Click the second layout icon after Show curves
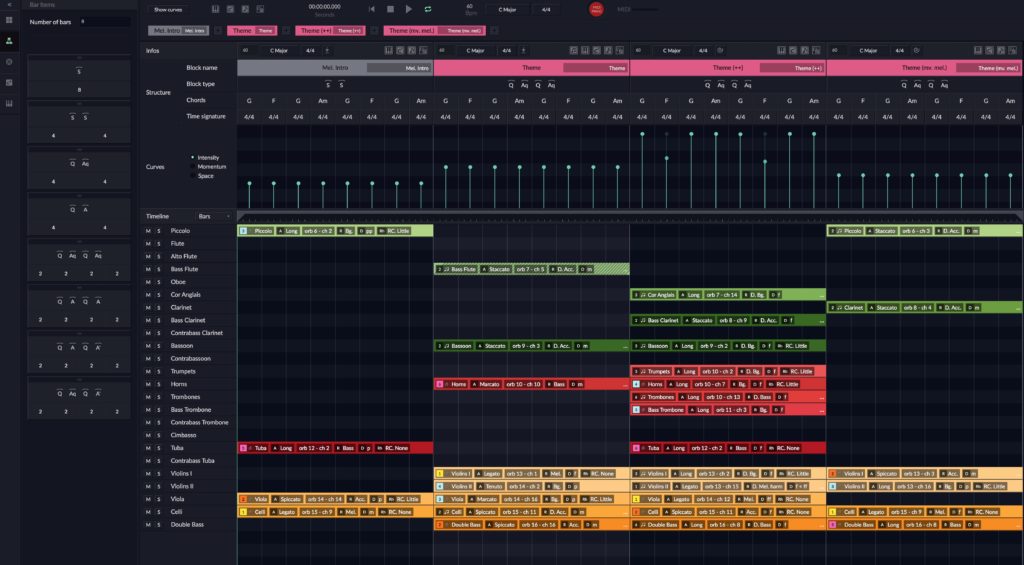 coord(231,9)
